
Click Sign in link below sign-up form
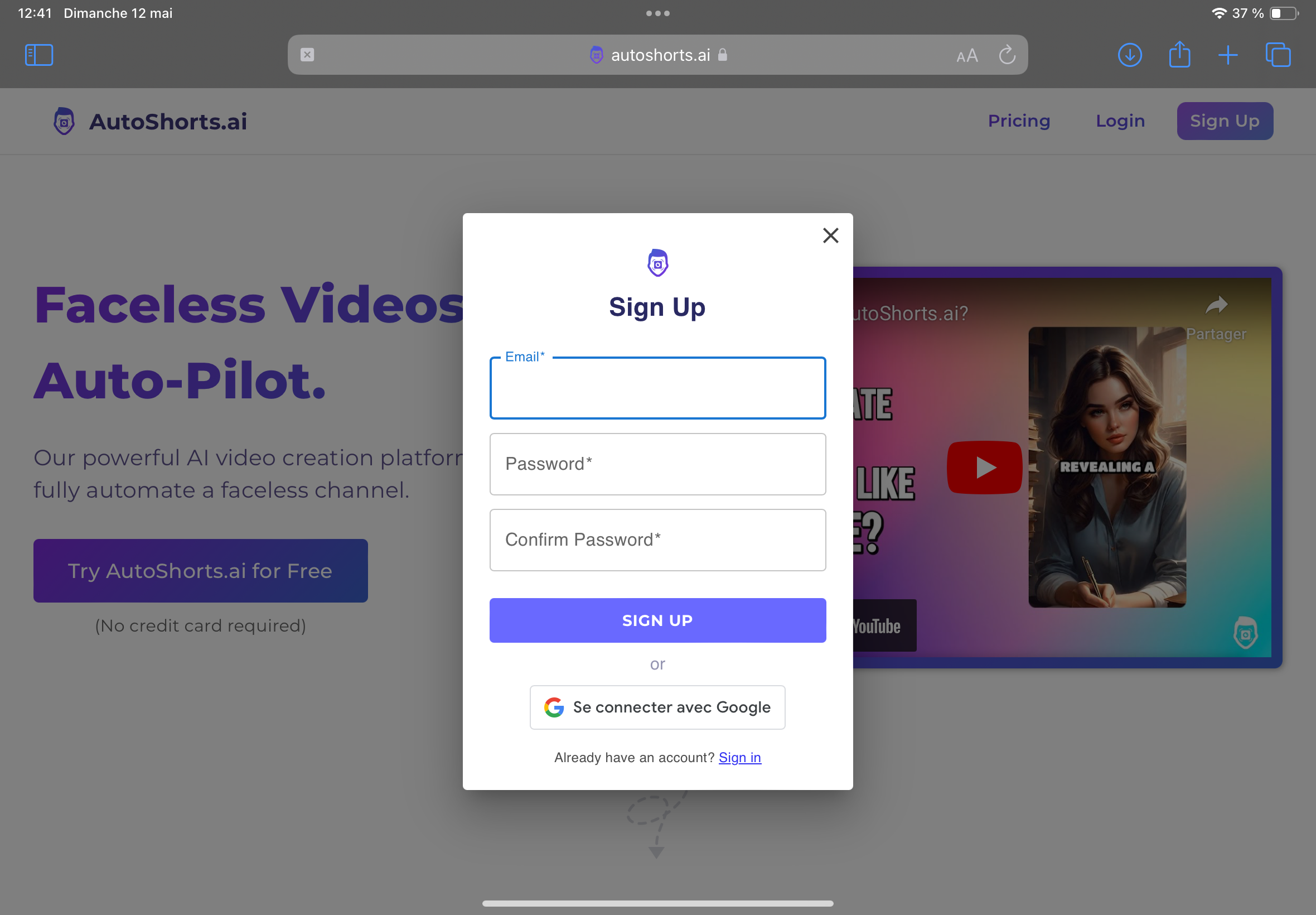coord(740,757)
